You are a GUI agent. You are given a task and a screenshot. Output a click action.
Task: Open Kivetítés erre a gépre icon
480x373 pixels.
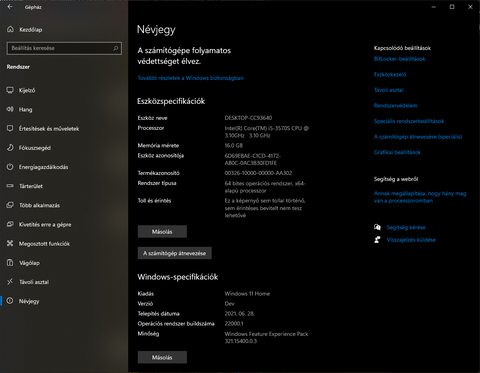(10, 224)
